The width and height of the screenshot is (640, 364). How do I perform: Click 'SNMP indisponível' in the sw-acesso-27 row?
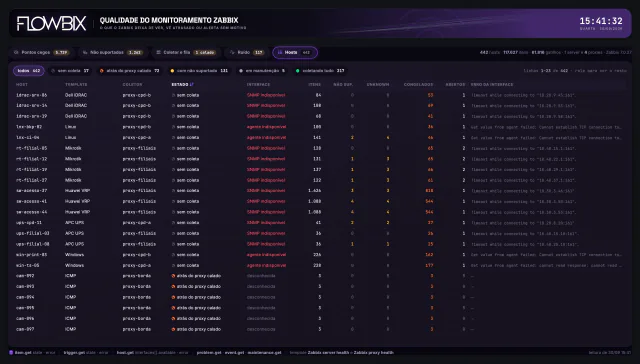[266, 191]
